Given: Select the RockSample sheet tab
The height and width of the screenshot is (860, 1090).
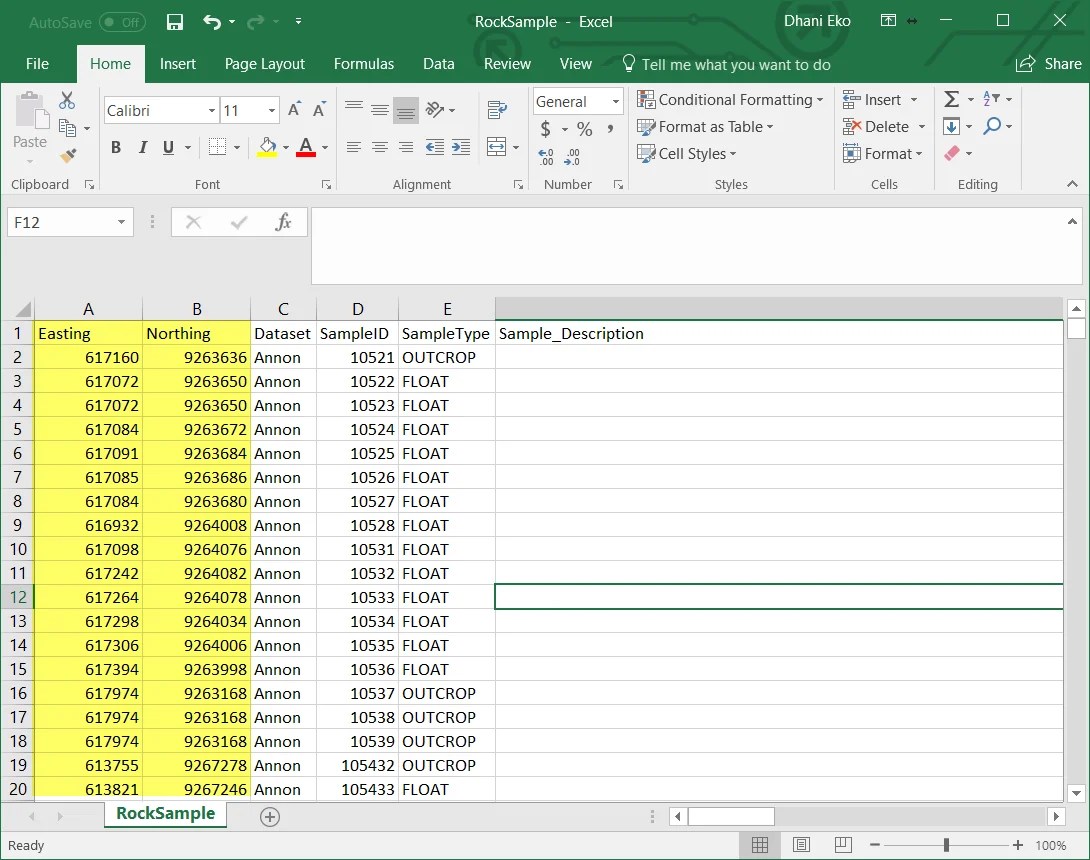Looking at the screenshot, I should click(165, 813).
